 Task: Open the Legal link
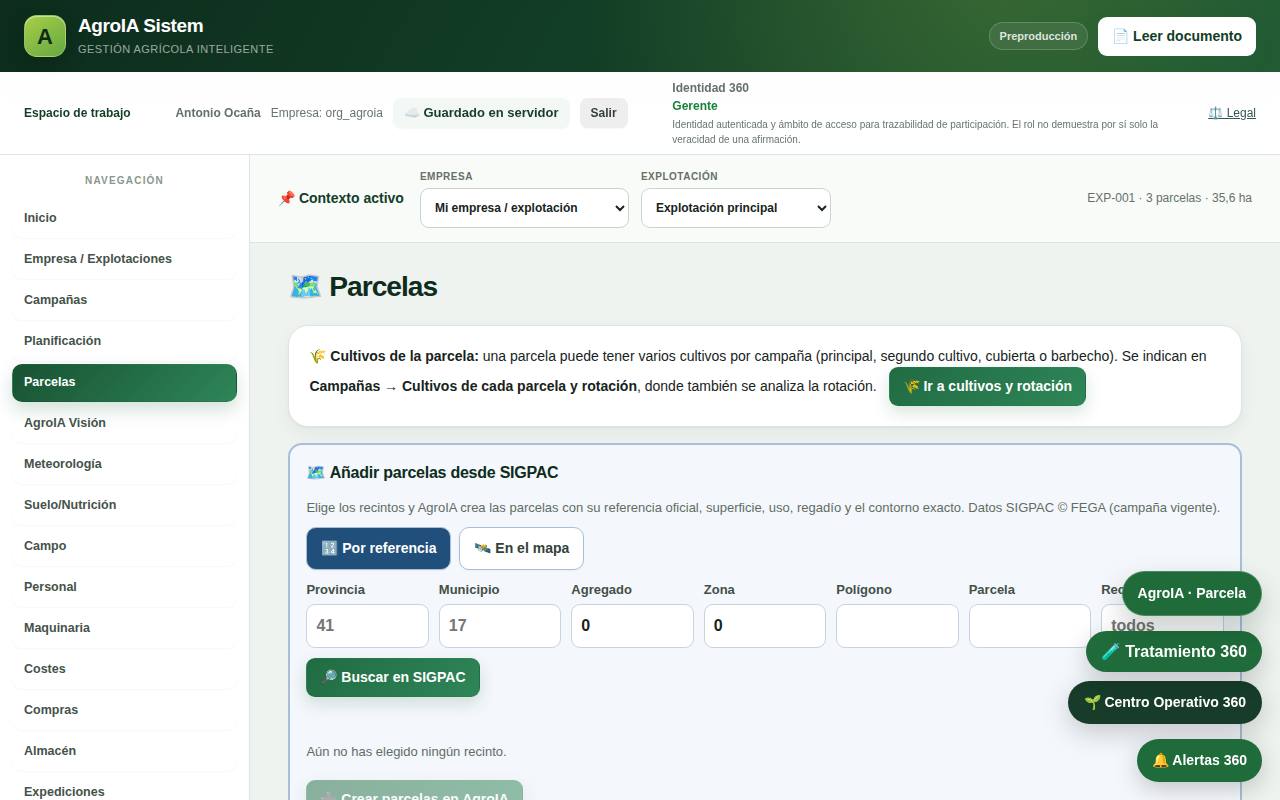(1232, 113)
